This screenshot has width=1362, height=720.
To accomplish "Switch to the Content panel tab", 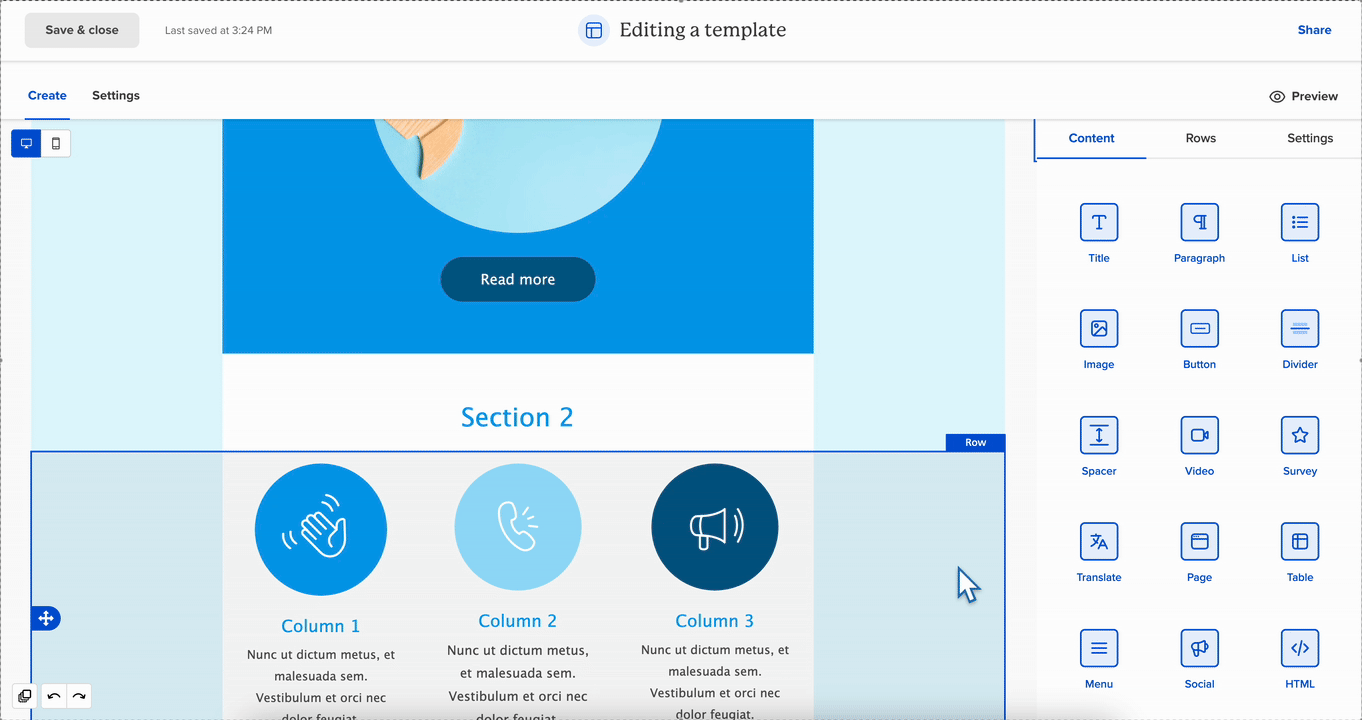I will pyautogui.click(x=1091, y=138).
